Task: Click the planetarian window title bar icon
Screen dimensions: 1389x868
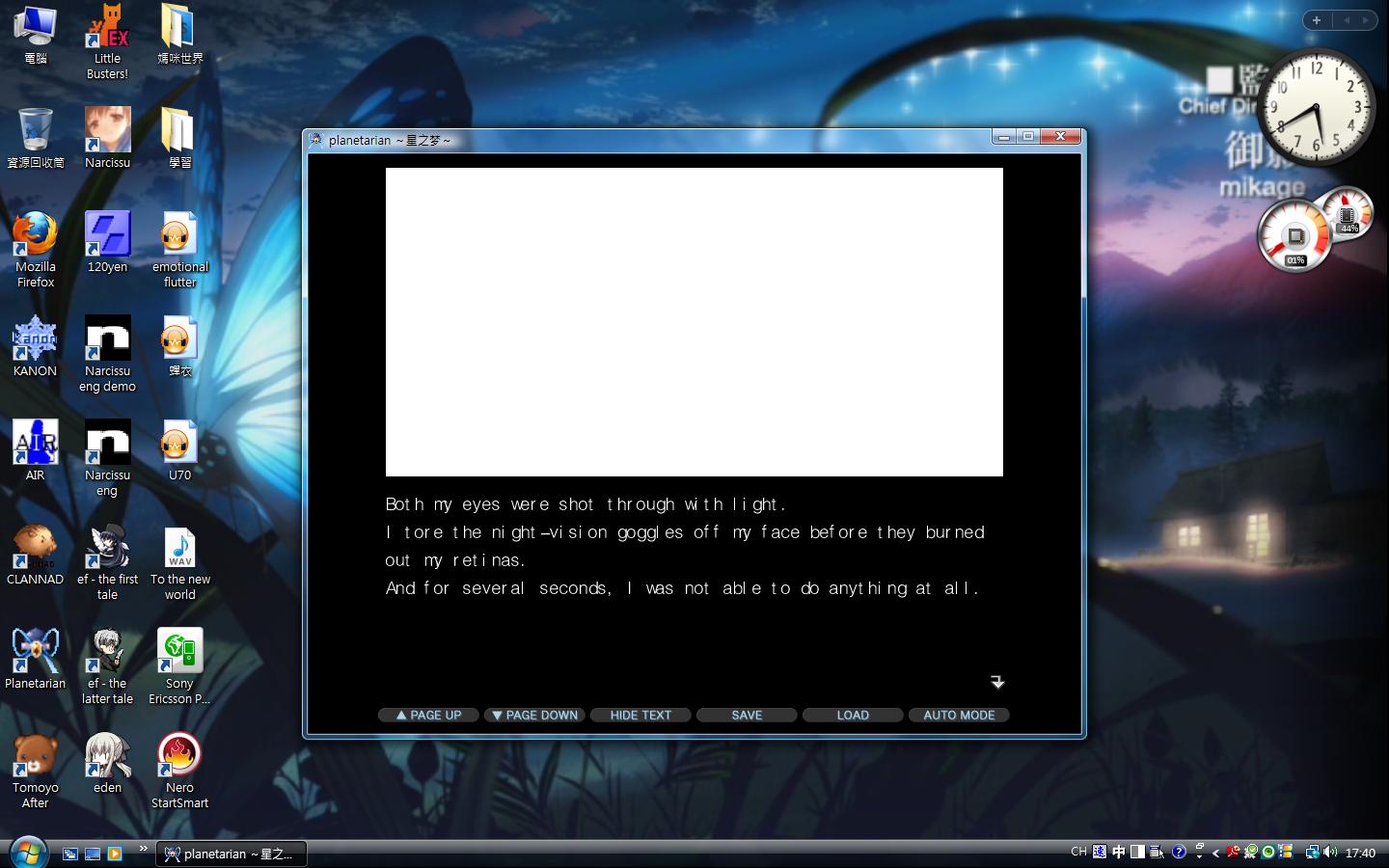Action: [316, 140]
